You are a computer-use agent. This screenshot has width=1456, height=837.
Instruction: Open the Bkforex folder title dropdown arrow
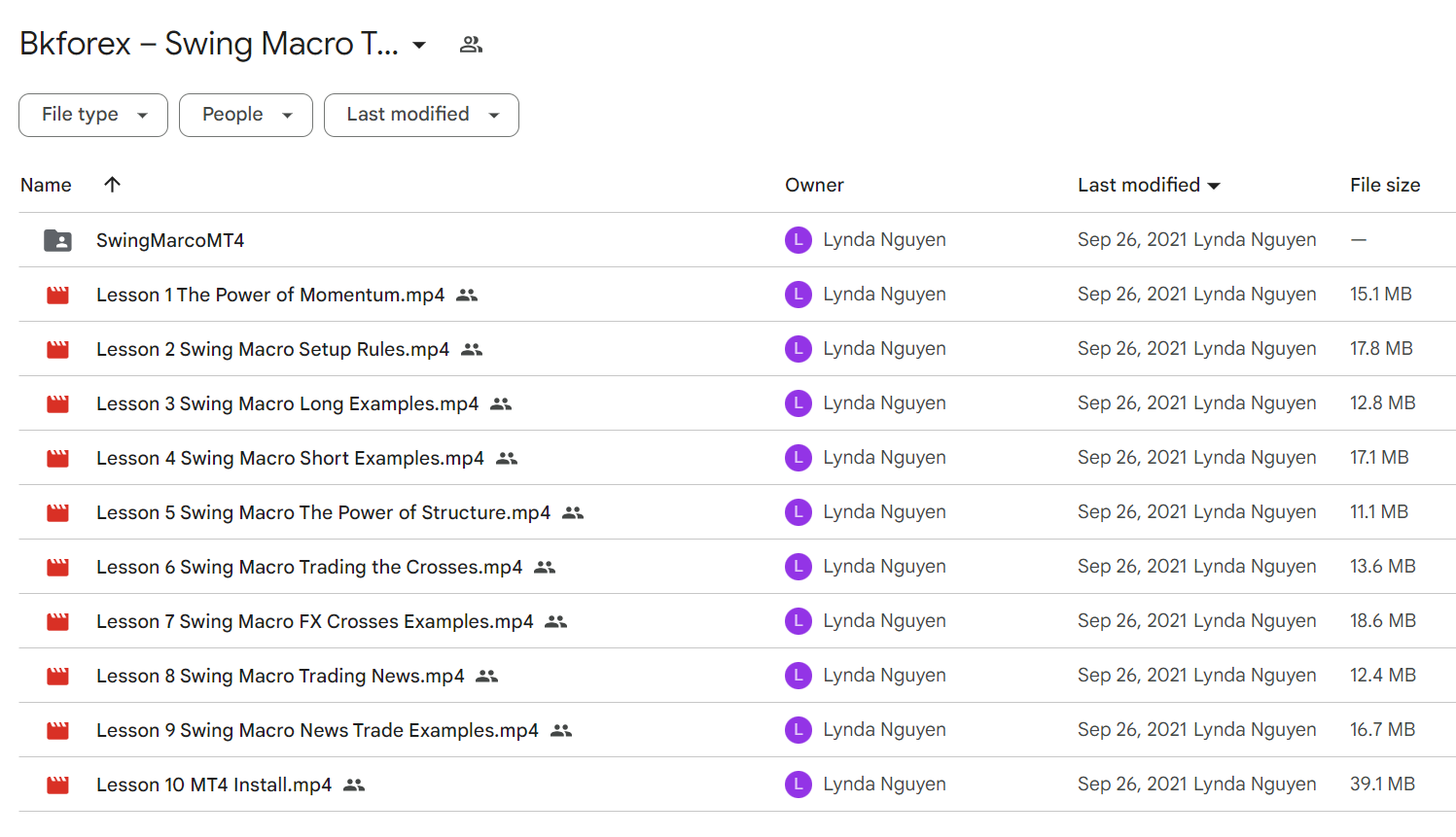click(419, 45)
